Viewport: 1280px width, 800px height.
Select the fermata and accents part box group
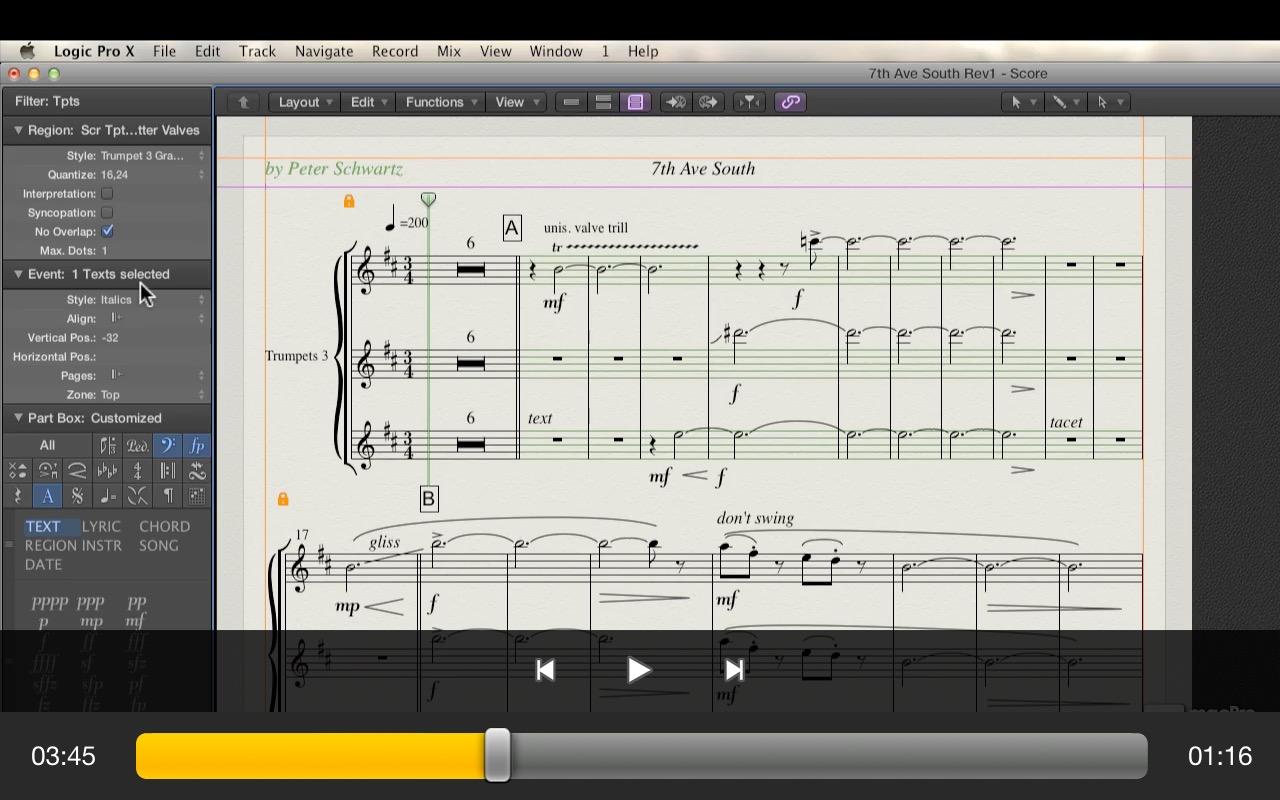click(47, 470)
